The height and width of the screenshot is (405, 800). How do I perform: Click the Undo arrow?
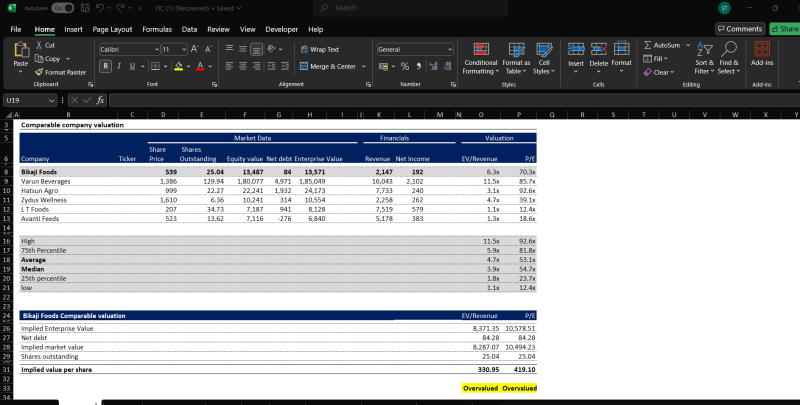(x=100, y=8)
